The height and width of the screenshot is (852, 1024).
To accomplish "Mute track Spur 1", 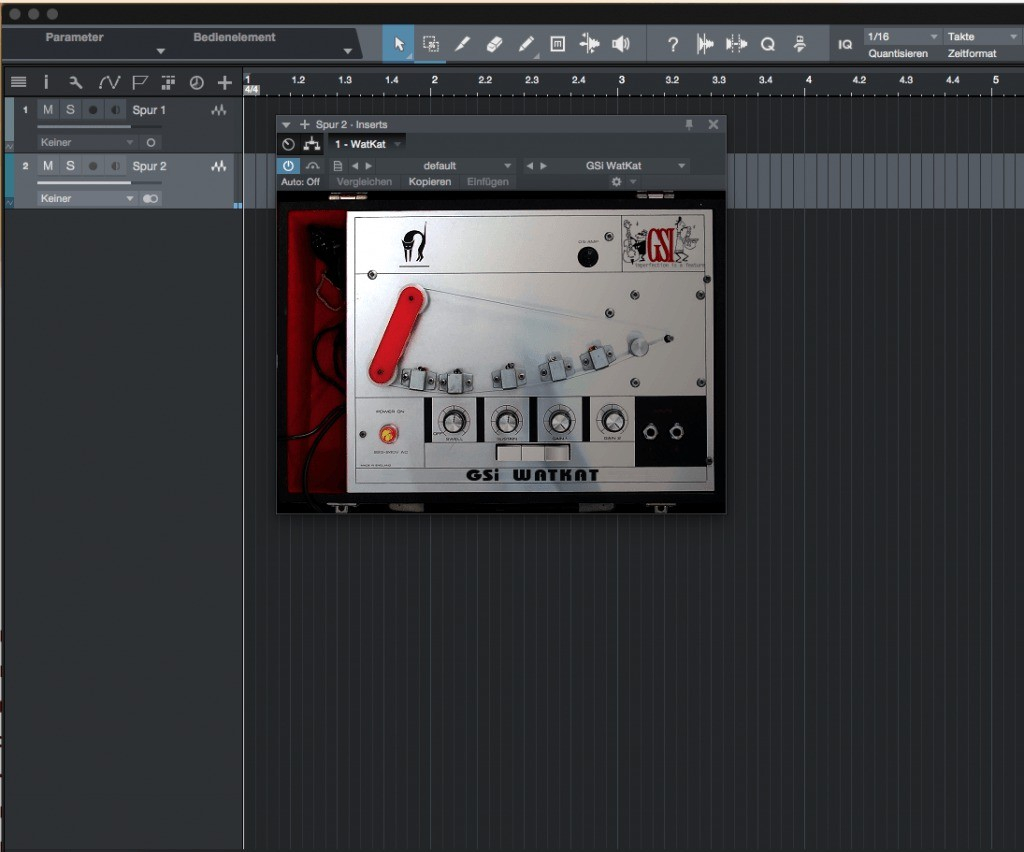I will click(x=47, y=110).
